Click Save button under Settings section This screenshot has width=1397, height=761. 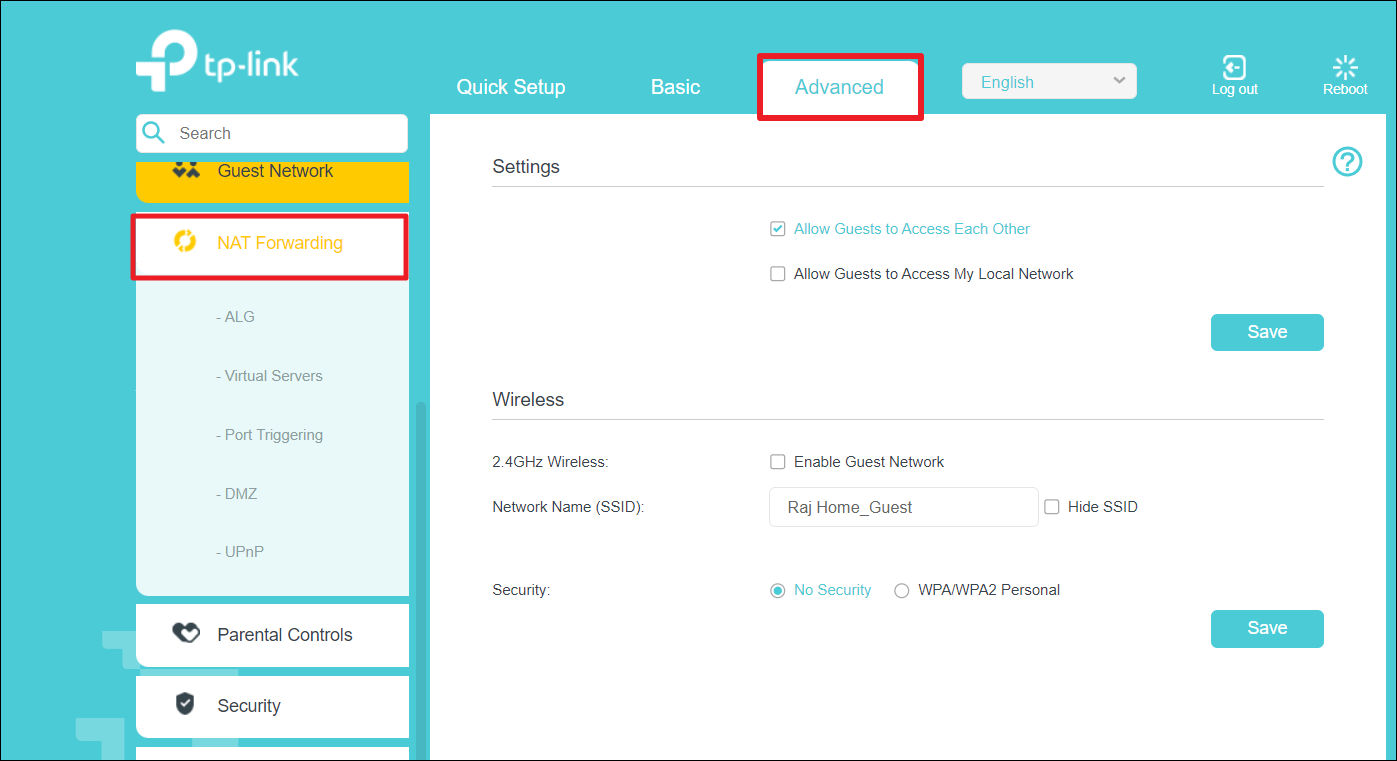(x=1266, y=332)
